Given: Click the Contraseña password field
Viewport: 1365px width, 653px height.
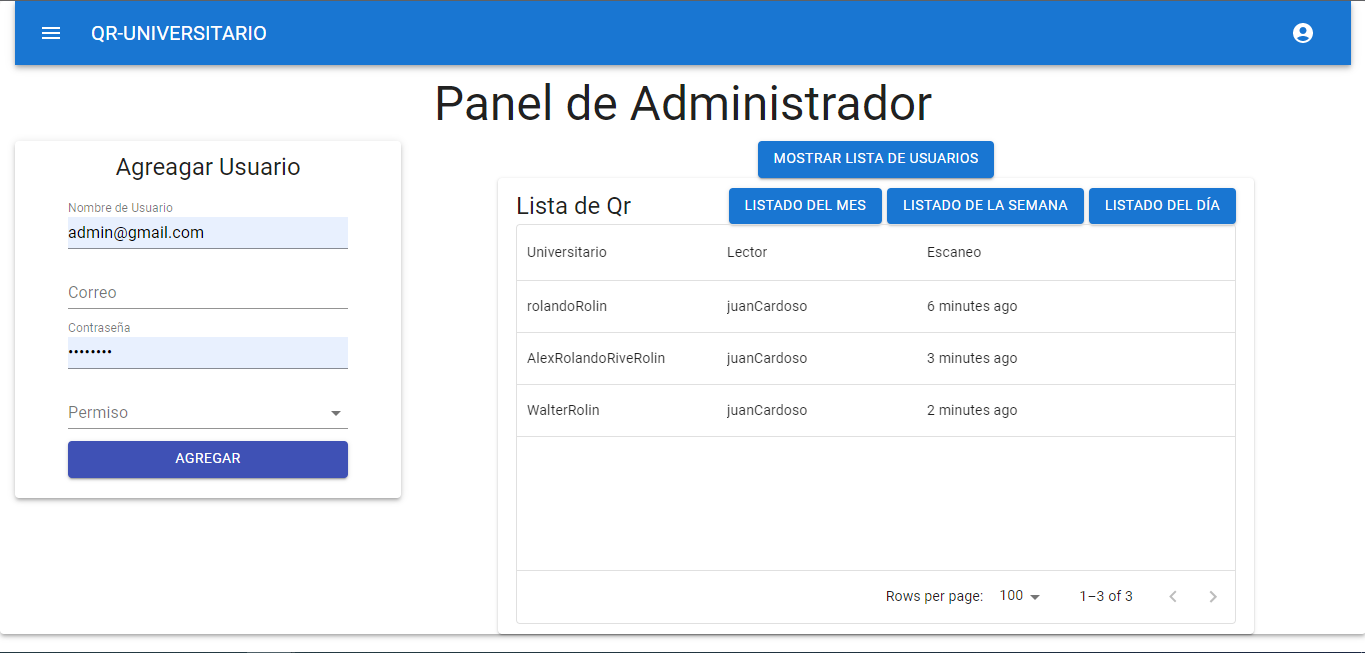Looking at the screenshot, I should (207, 353).
